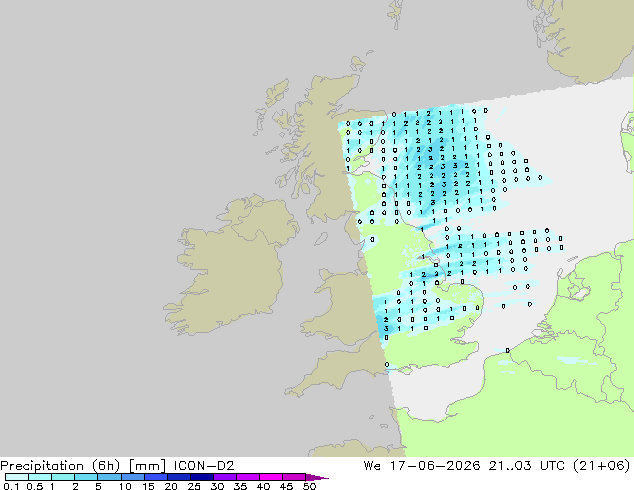Pick the legend value "25"
Screen dimensions: 634x490
[x=194, y=486]
